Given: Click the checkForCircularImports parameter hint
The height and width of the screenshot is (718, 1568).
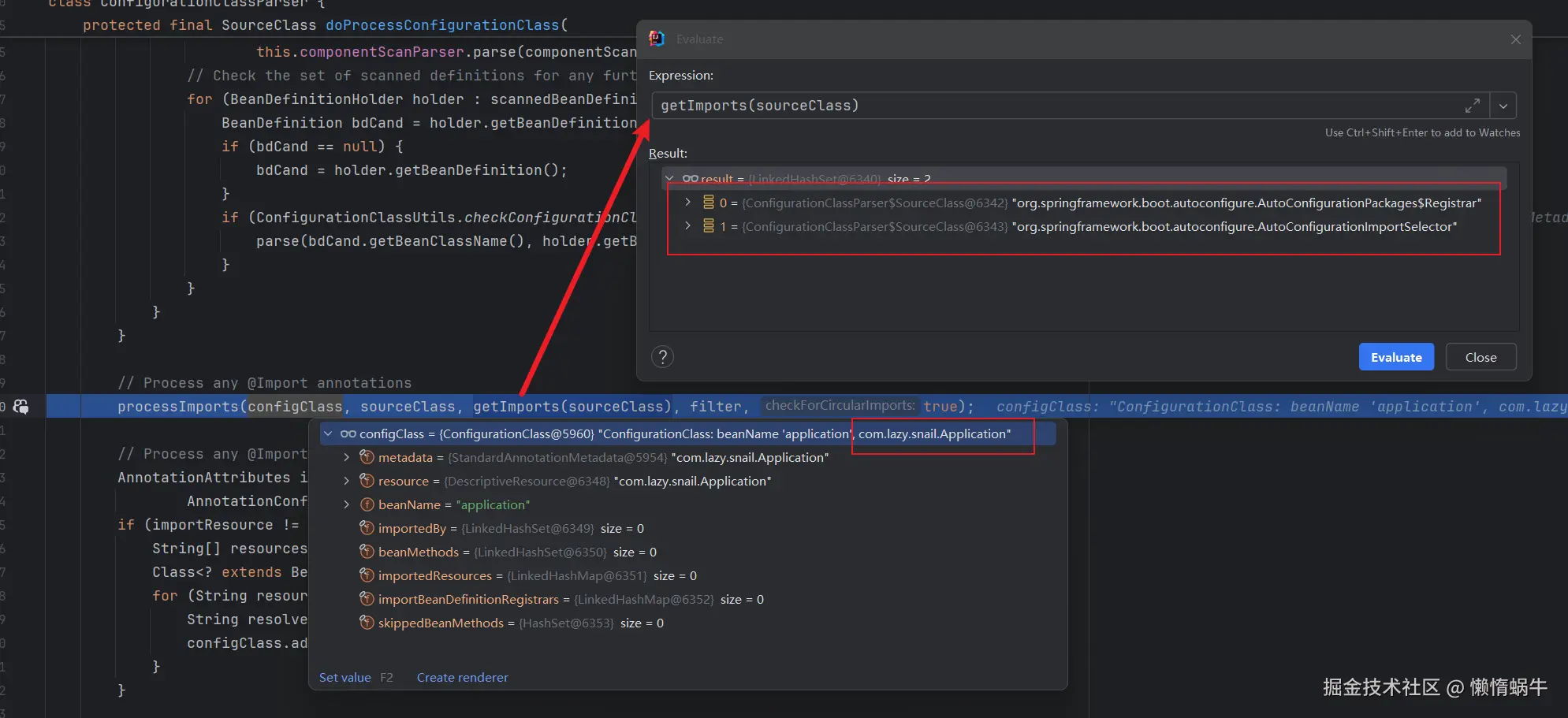Looking at the screenshot, I should coord(840,406).
